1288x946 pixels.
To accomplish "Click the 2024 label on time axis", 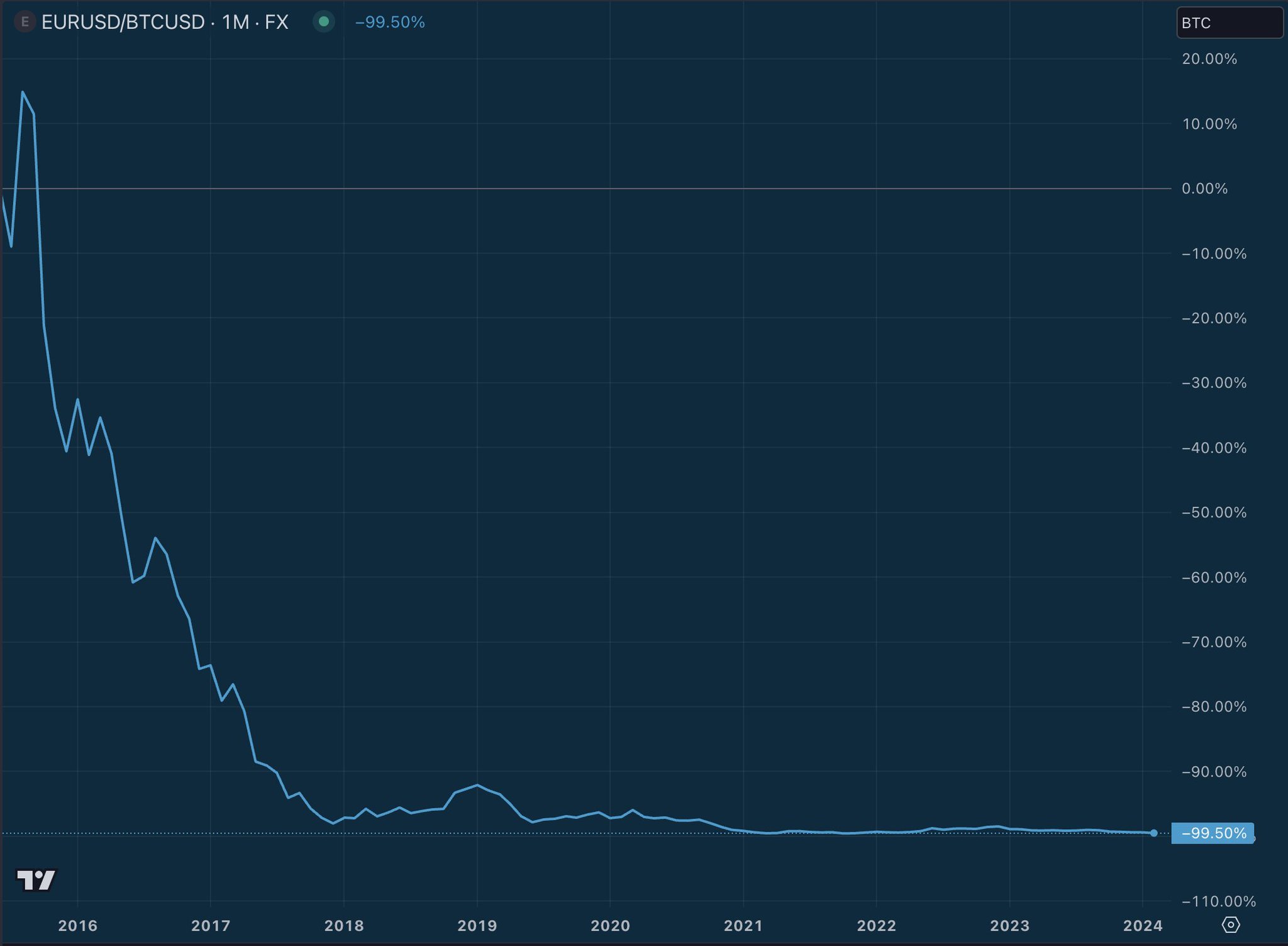I will [1142, 925].
